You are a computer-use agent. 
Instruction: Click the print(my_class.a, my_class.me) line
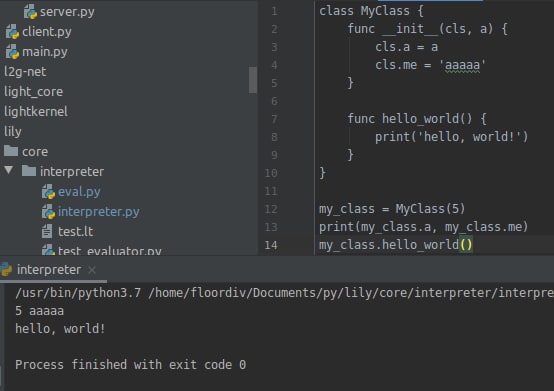[x=424, y=227]
